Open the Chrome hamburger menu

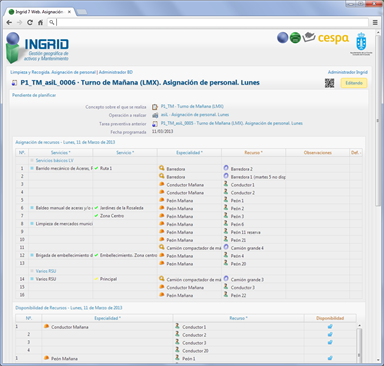pyautogui.click(x=375, y=22)
